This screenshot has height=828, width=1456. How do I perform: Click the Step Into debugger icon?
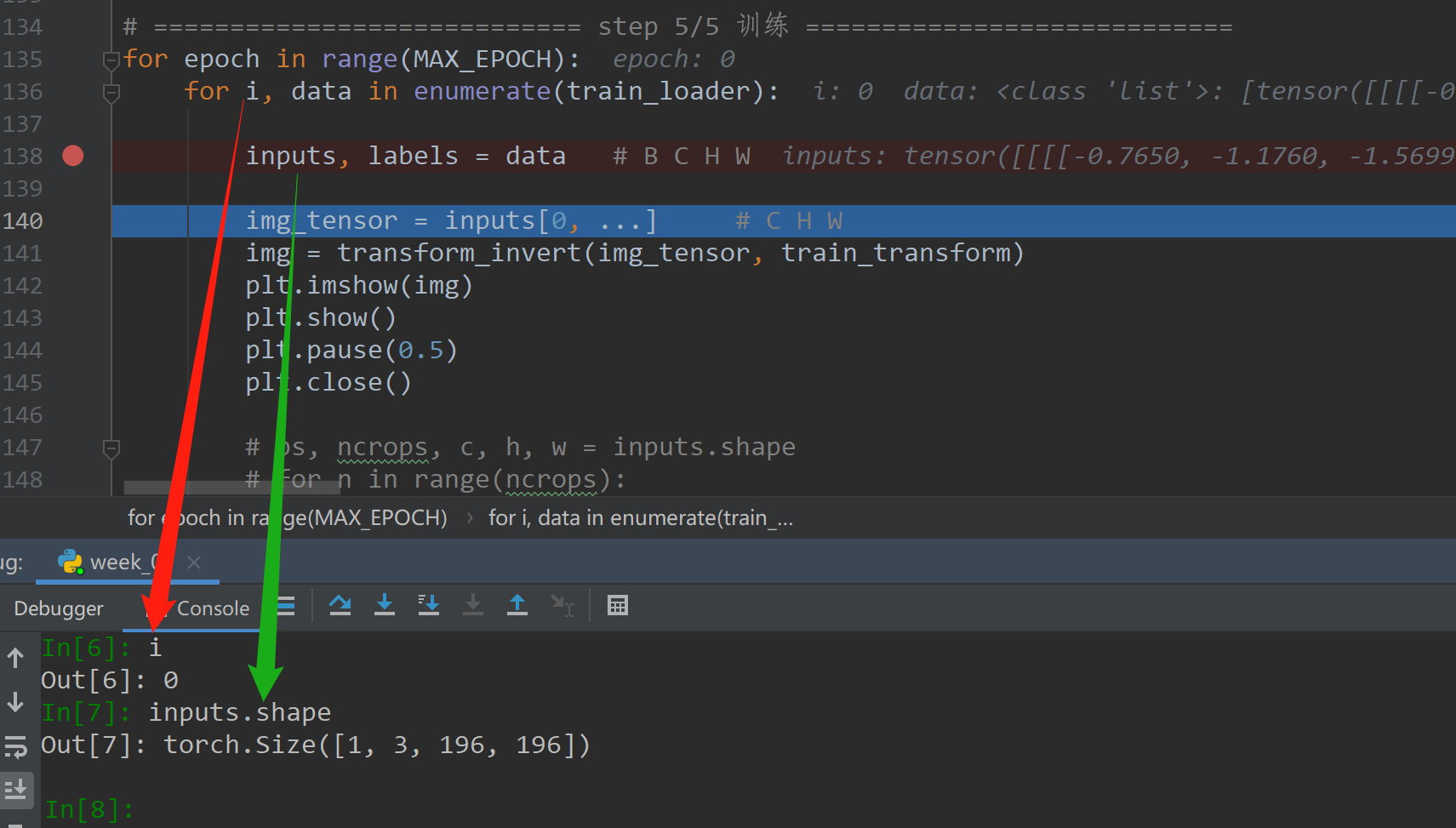385,605
